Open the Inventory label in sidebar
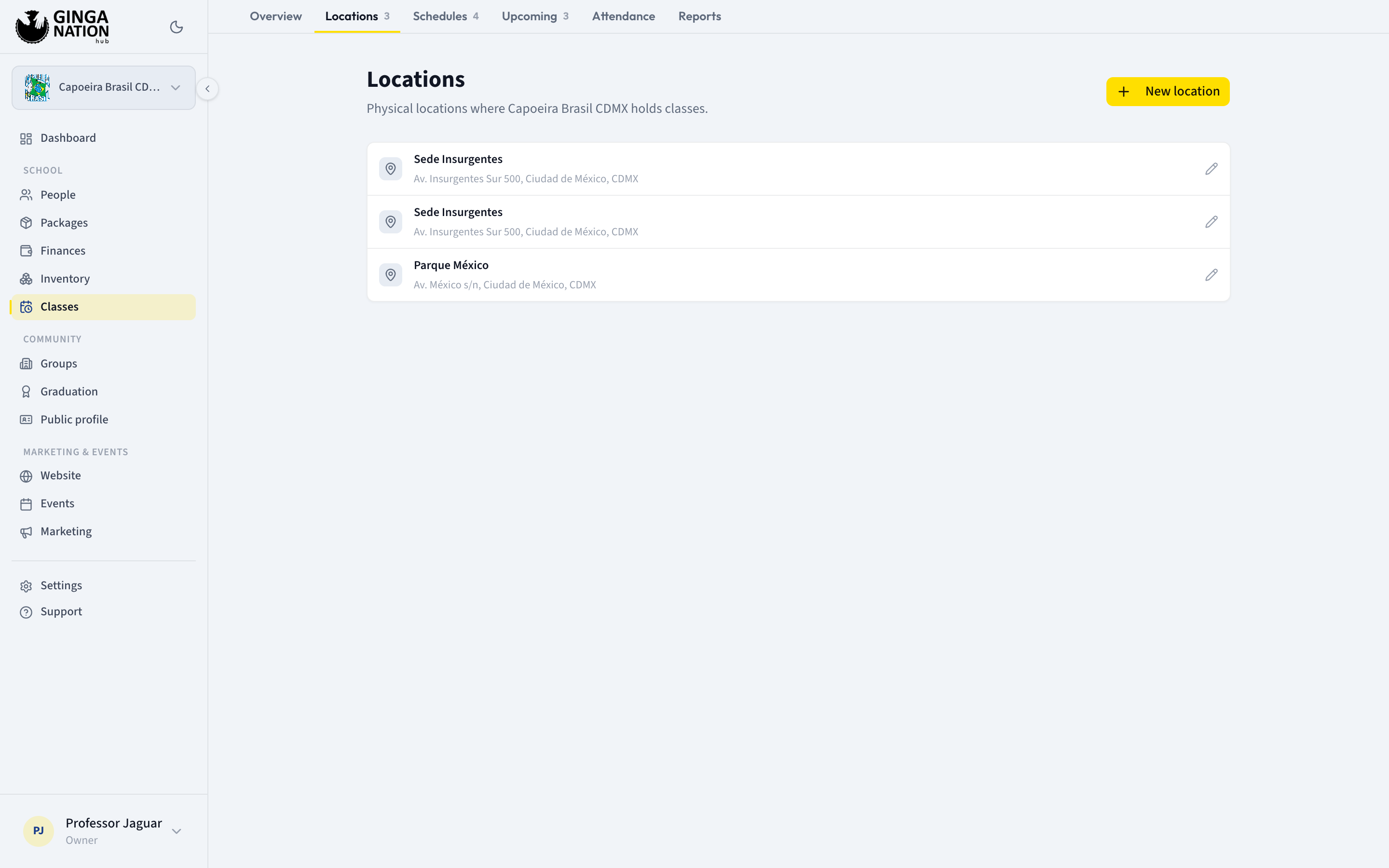The height and width of the screenshot is (868, 1389). (65, 279)
